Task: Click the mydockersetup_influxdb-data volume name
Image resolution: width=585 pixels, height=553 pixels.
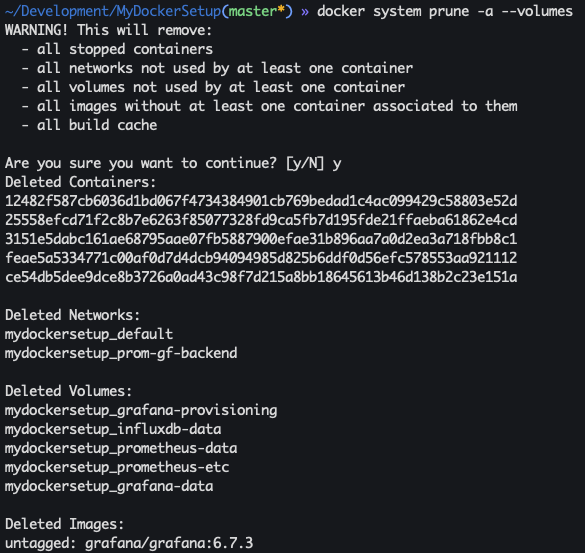Action: (113, 429)
